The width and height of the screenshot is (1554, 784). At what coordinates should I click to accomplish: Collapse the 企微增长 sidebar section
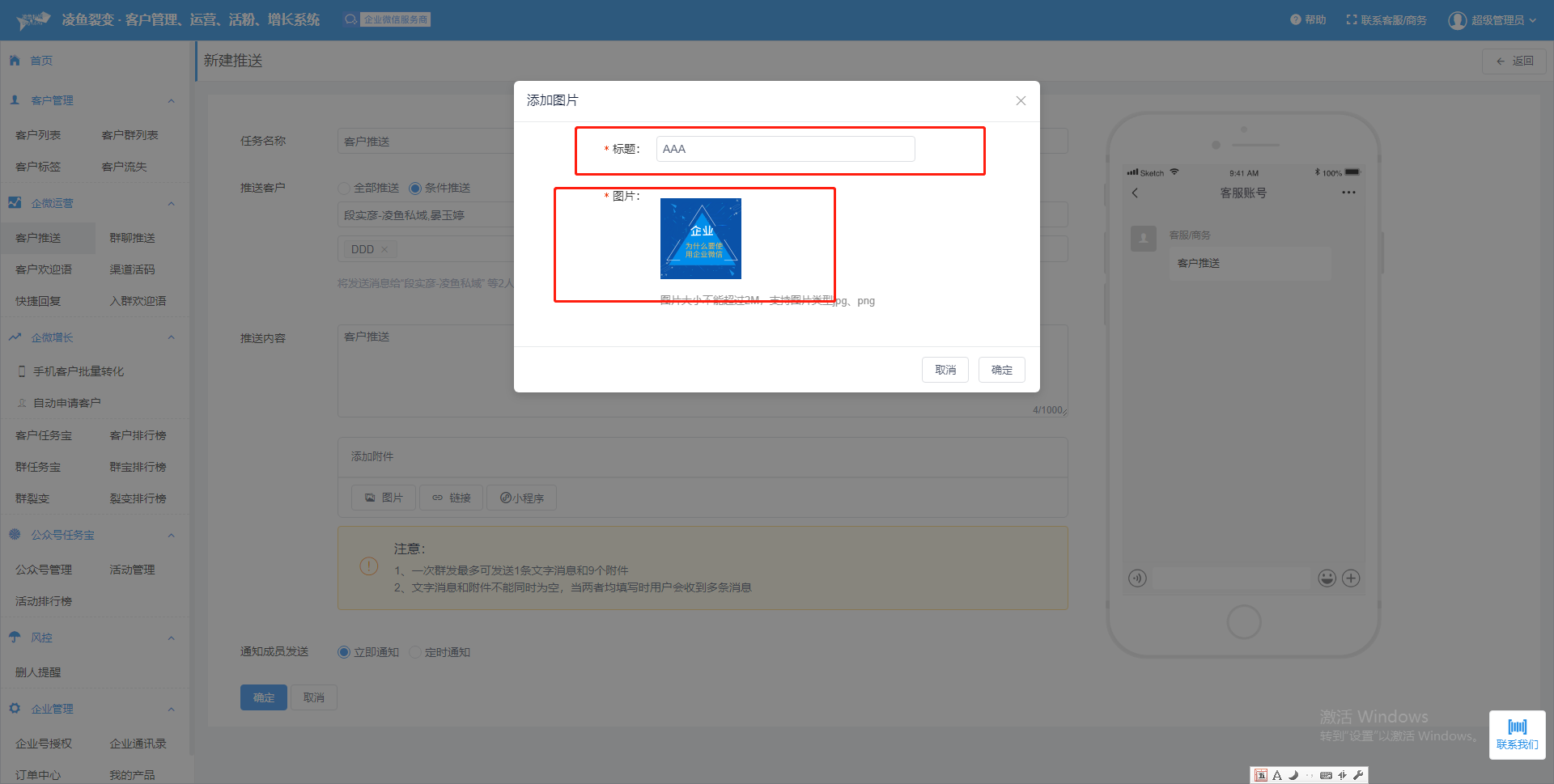click(171, 337)
